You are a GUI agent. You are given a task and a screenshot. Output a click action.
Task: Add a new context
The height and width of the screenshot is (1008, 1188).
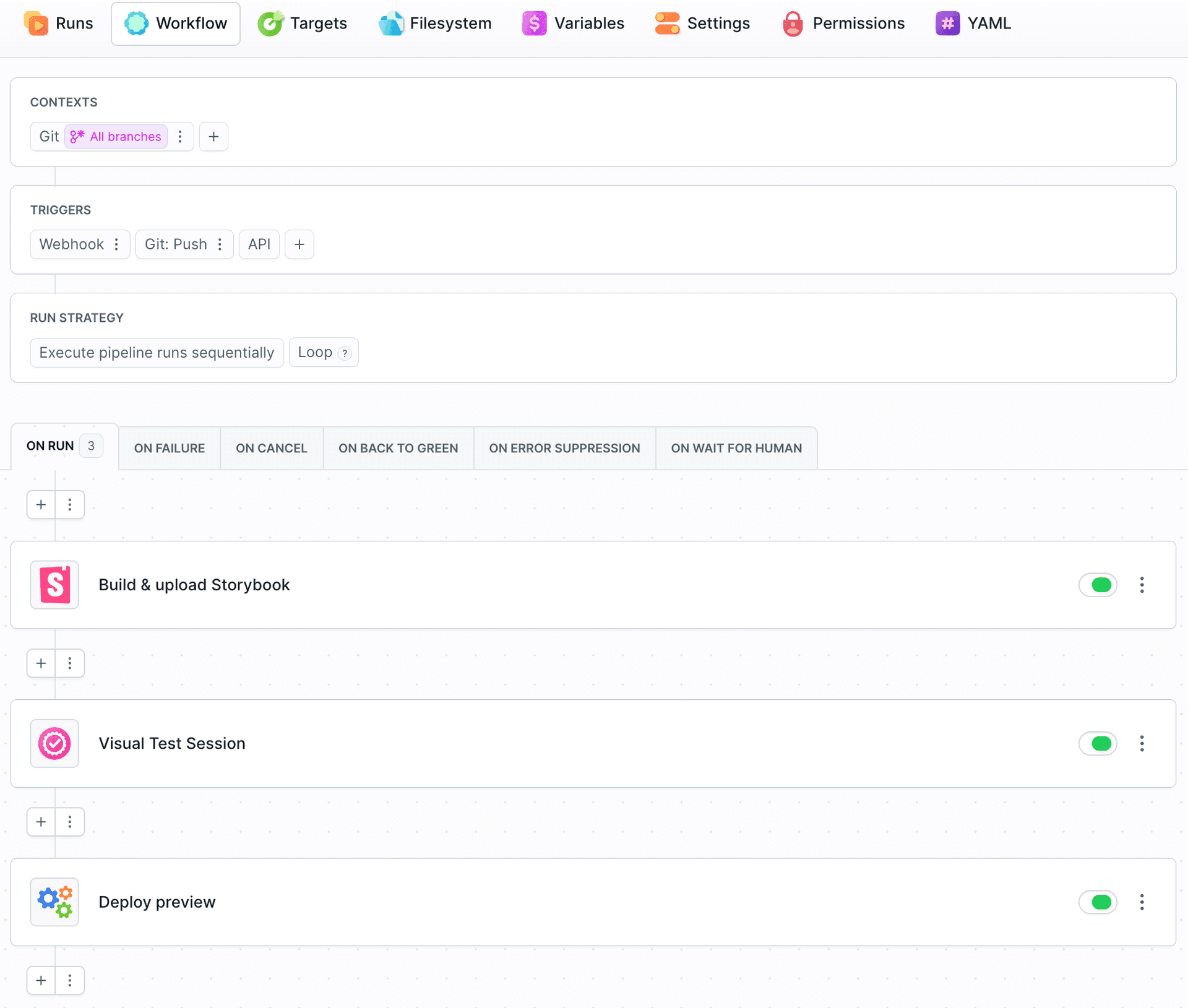(213, 136)
